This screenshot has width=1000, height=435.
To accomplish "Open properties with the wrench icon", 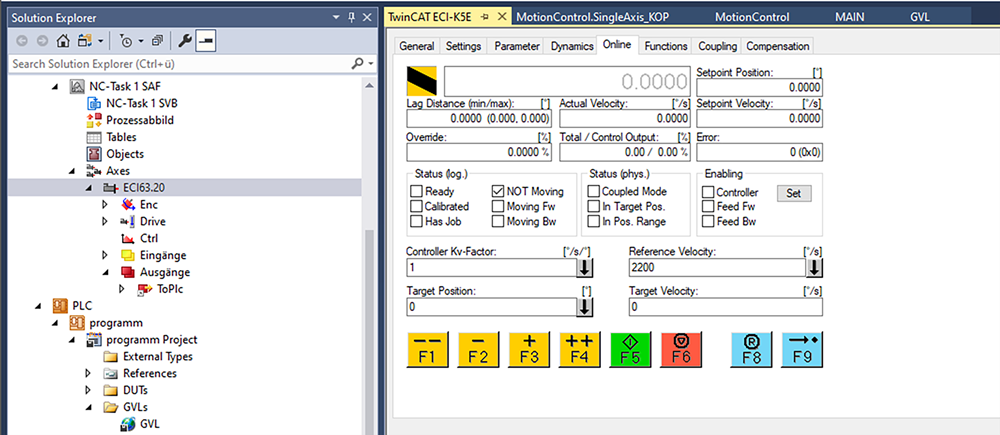I will [x=184, y=41].
